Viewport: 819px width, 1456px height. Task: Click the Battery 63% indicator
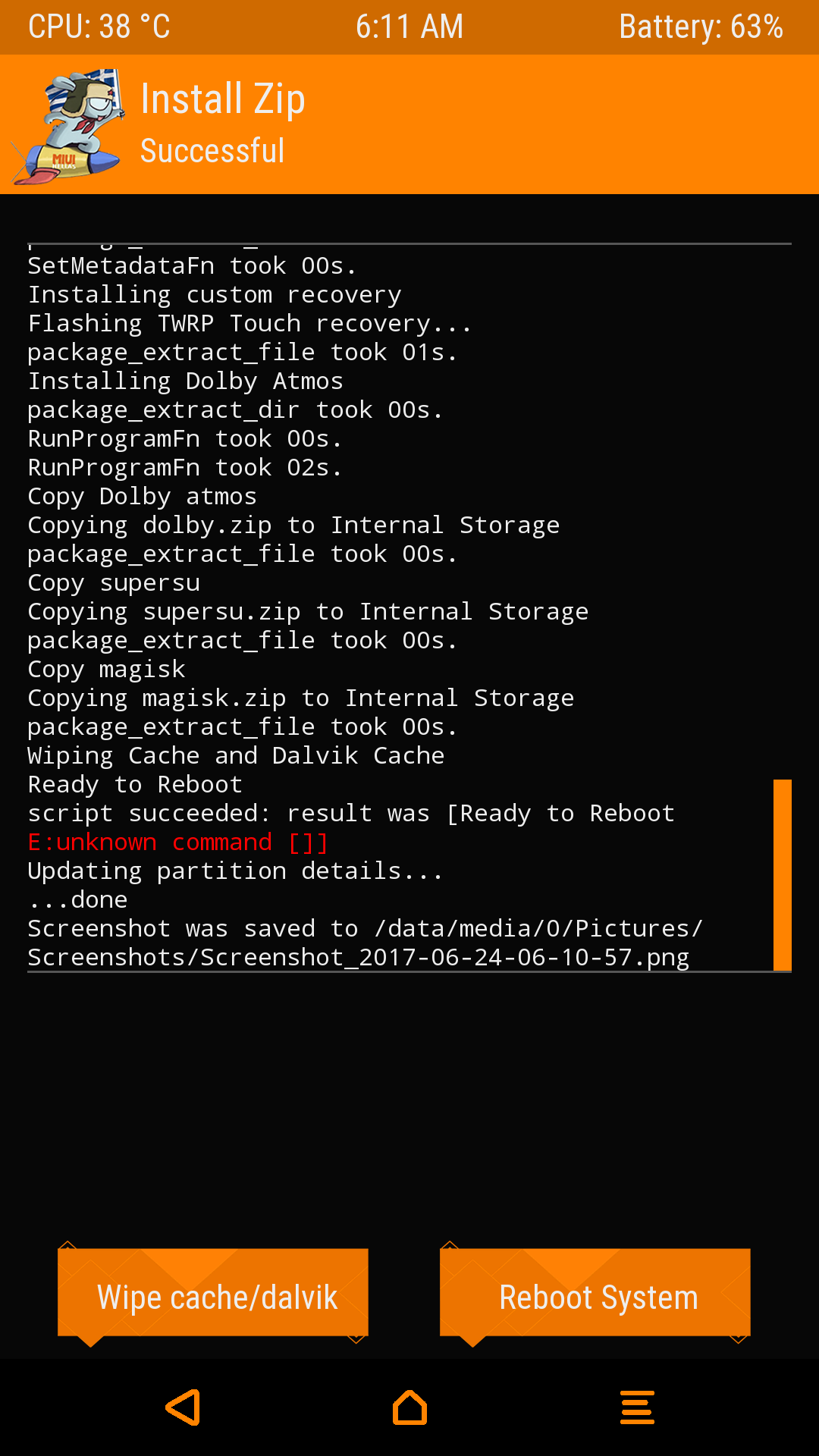[x=700, y=27]
